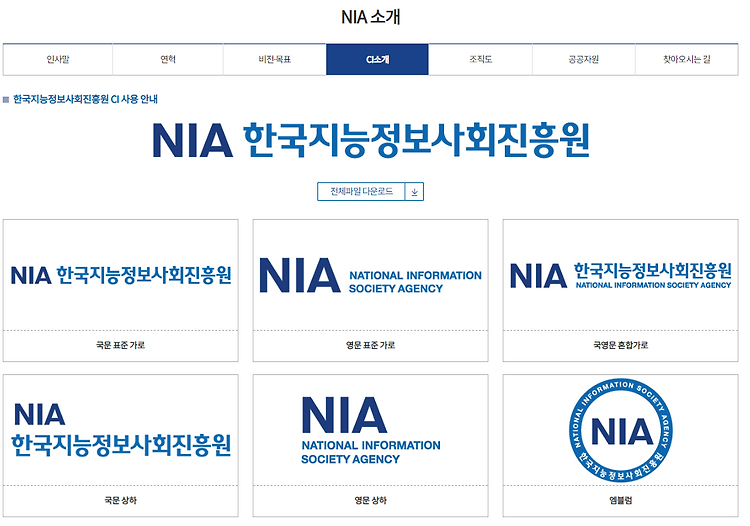Image resolution: width=750 pixels, height=526 pixels.
Task: Open the 인사말 tab
Action: pyautogui.click(x=58, y=60)
